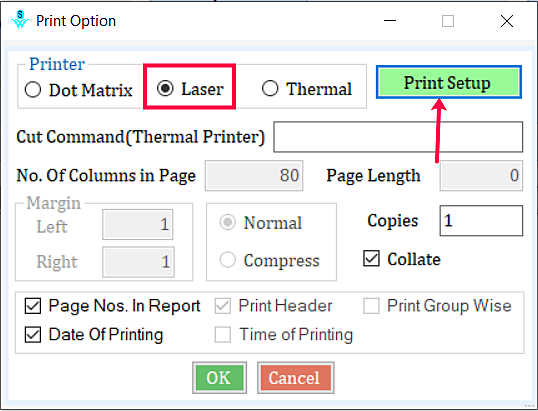
Task: Click the No. Of Columns in Page field
Action: (x=254, y=175)
